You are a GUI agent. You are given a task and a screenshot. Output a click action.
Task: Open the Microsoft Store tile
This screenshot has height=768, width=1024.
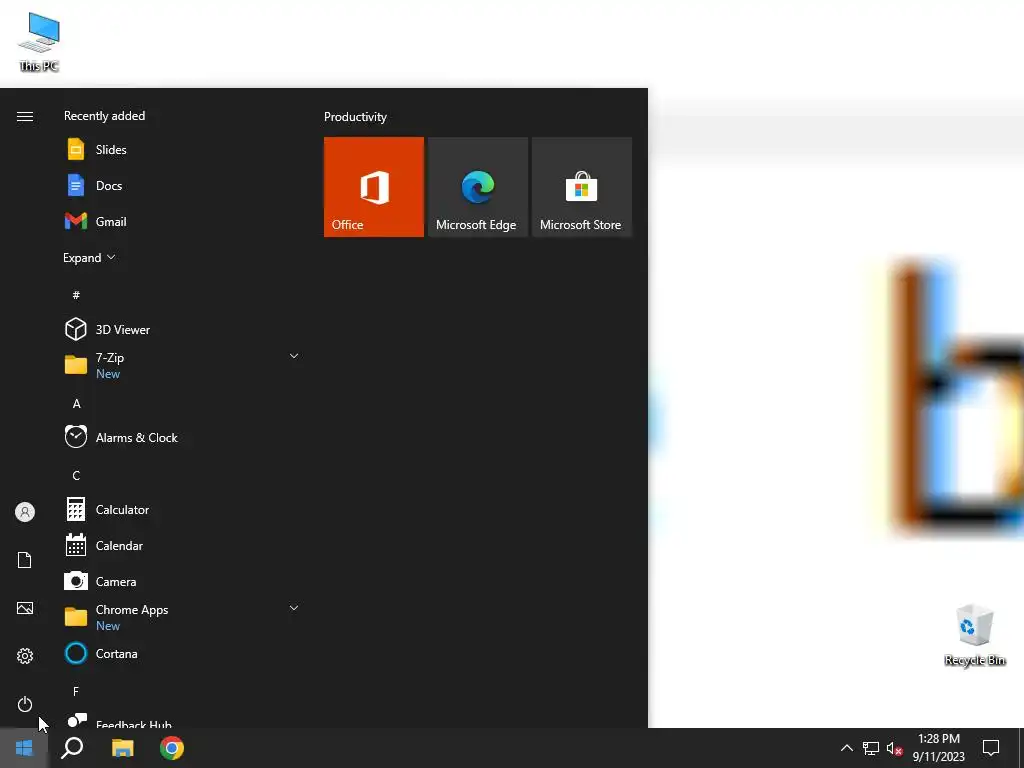[582, 187]
